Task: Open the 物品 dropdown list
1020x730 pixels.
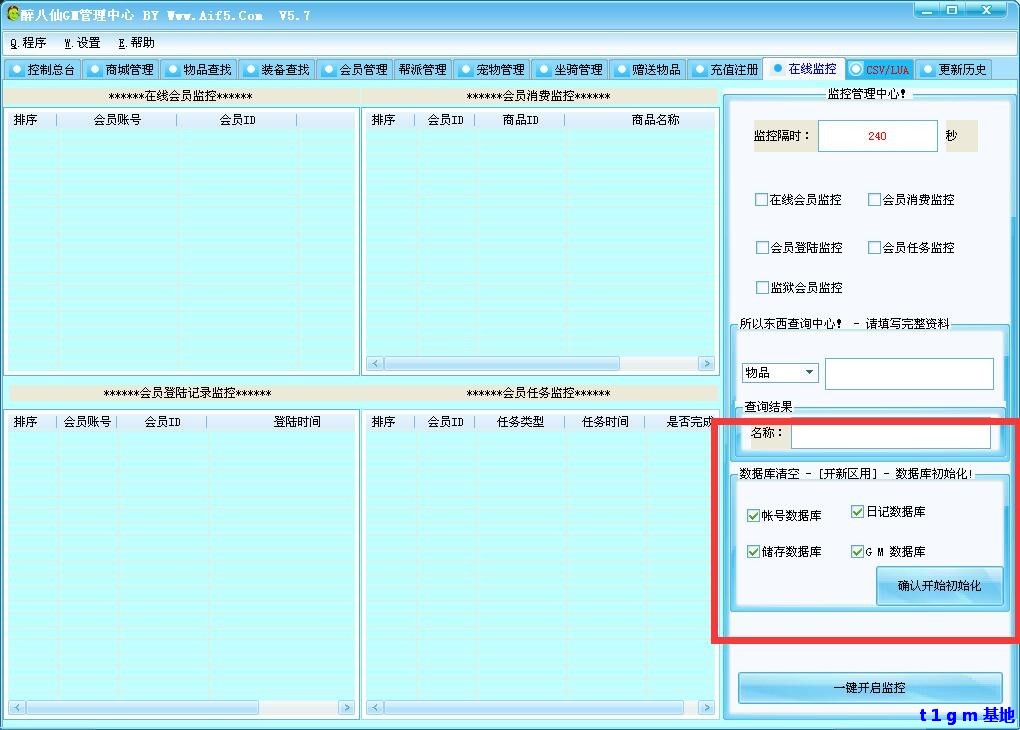Action: tap(812, 372)
